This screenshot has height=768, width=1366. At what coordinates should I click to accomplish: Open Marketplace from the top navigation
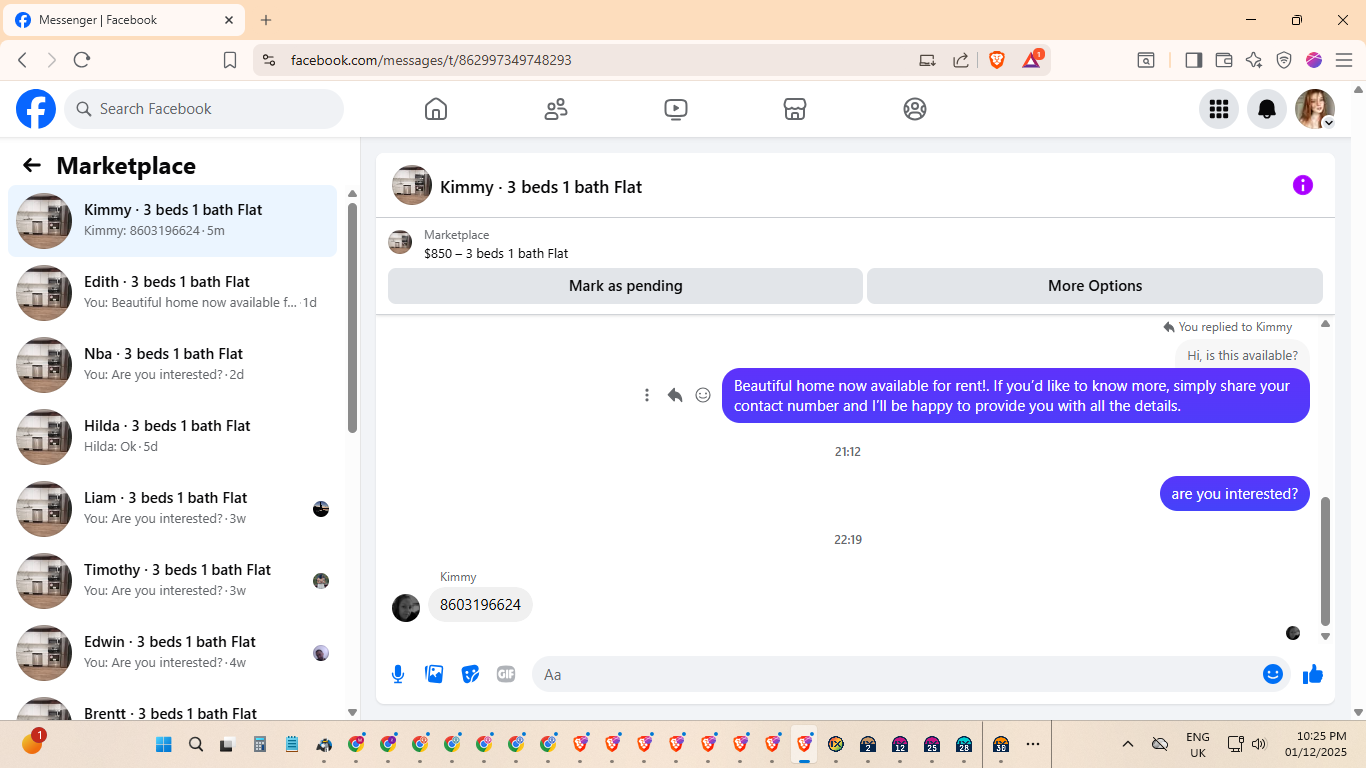(x=795, y=109)
